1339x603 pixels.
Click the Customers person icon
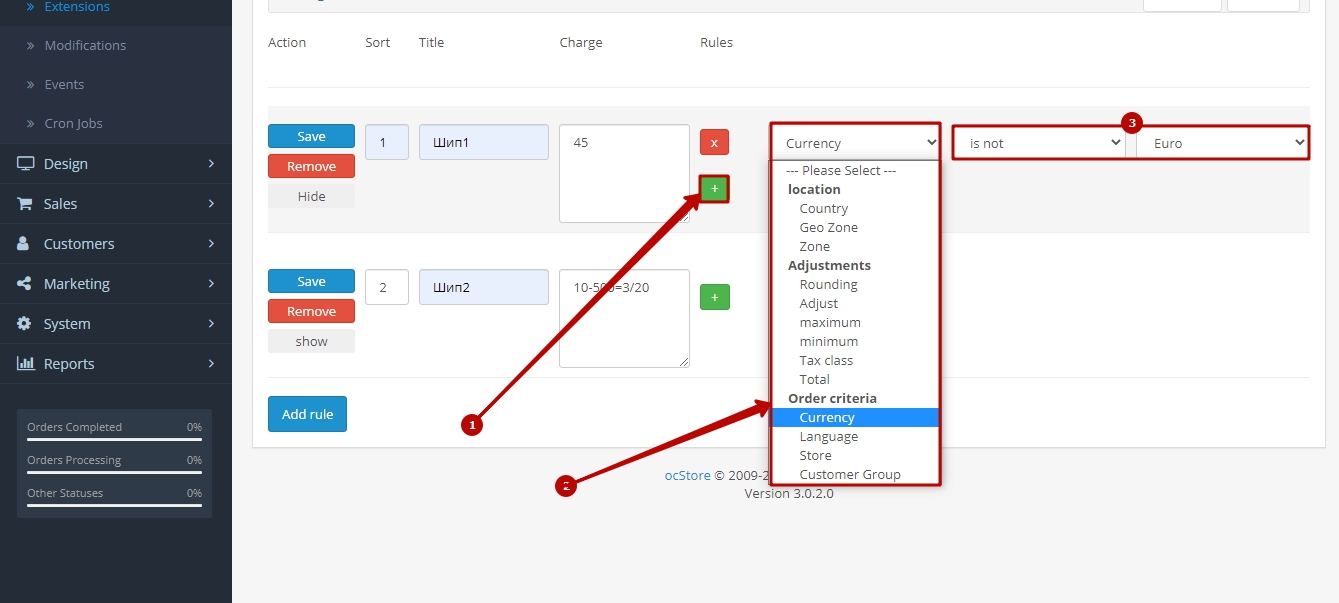(x=24, y=243)
